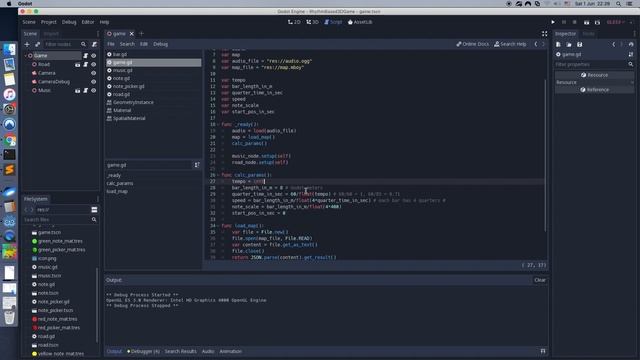The width and height of the screenshot is (640, 360).
Task: Pause the running scene
Action: click(564, 22)
